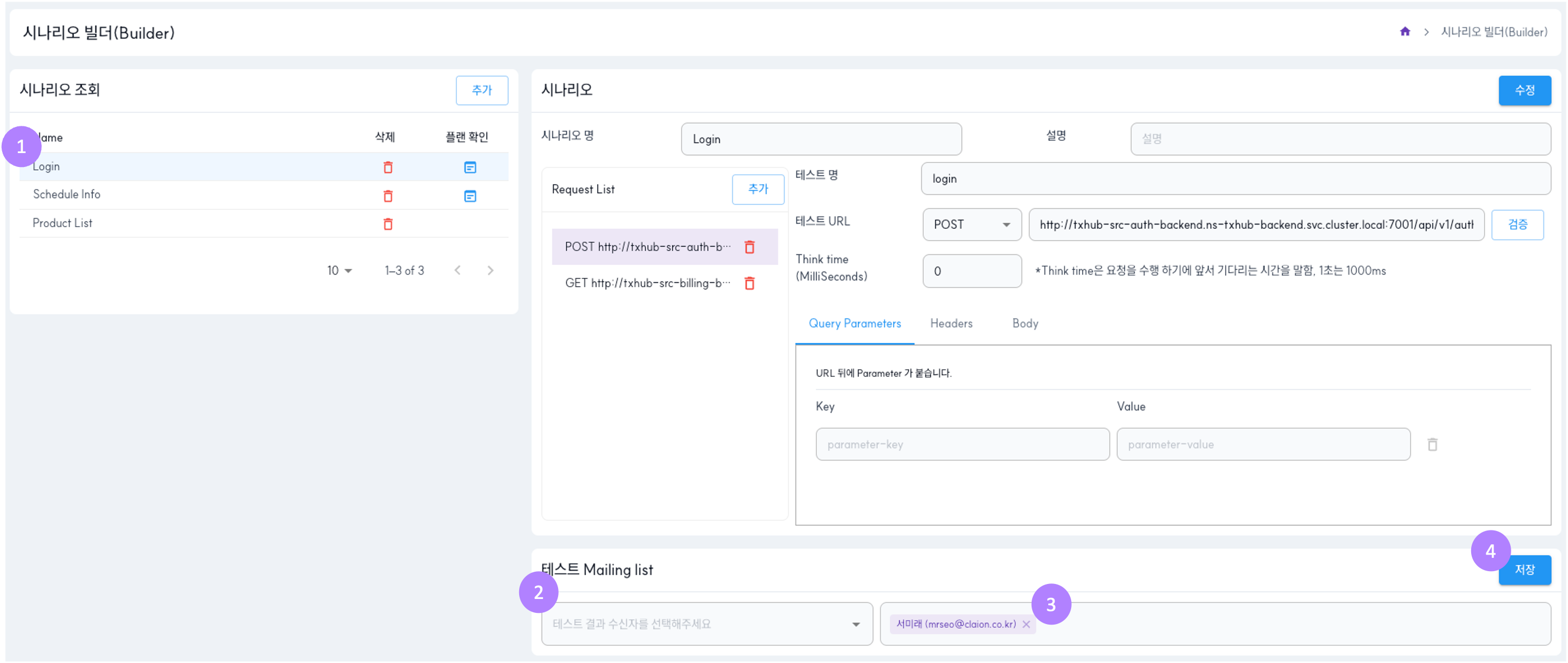Click the parameter-key input field
The image size is (1568, 663).
[x=961, y=444]
